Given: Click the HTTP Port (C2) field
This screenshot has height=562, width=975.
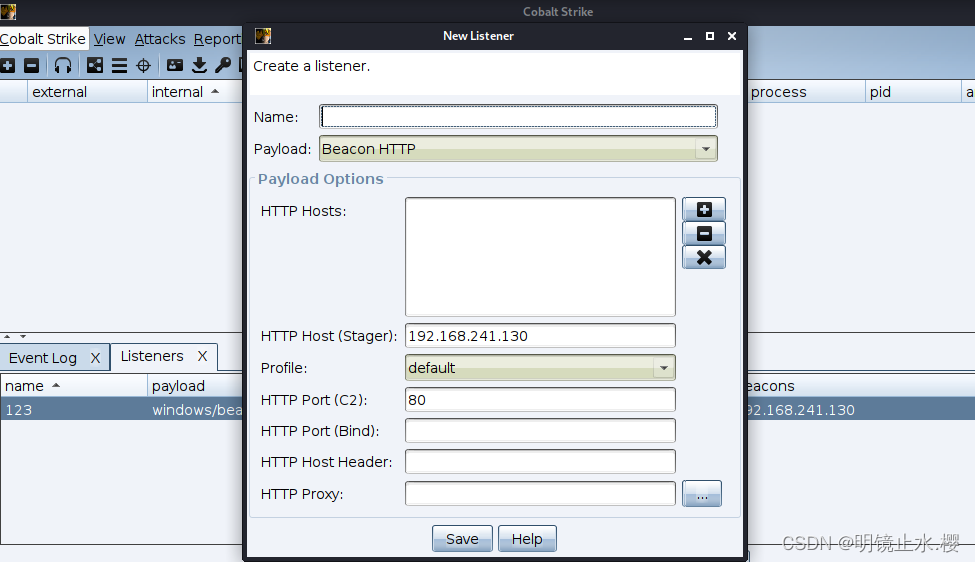Looking at the screenshot, I should point(540,400).
